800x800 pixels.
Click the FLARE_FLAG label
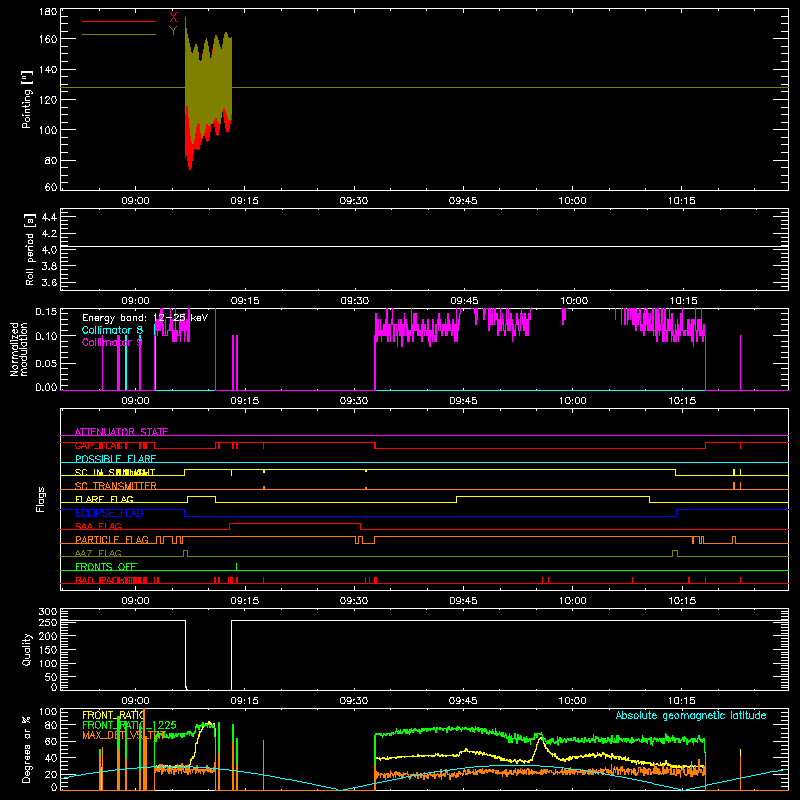[x=104, y=499]
